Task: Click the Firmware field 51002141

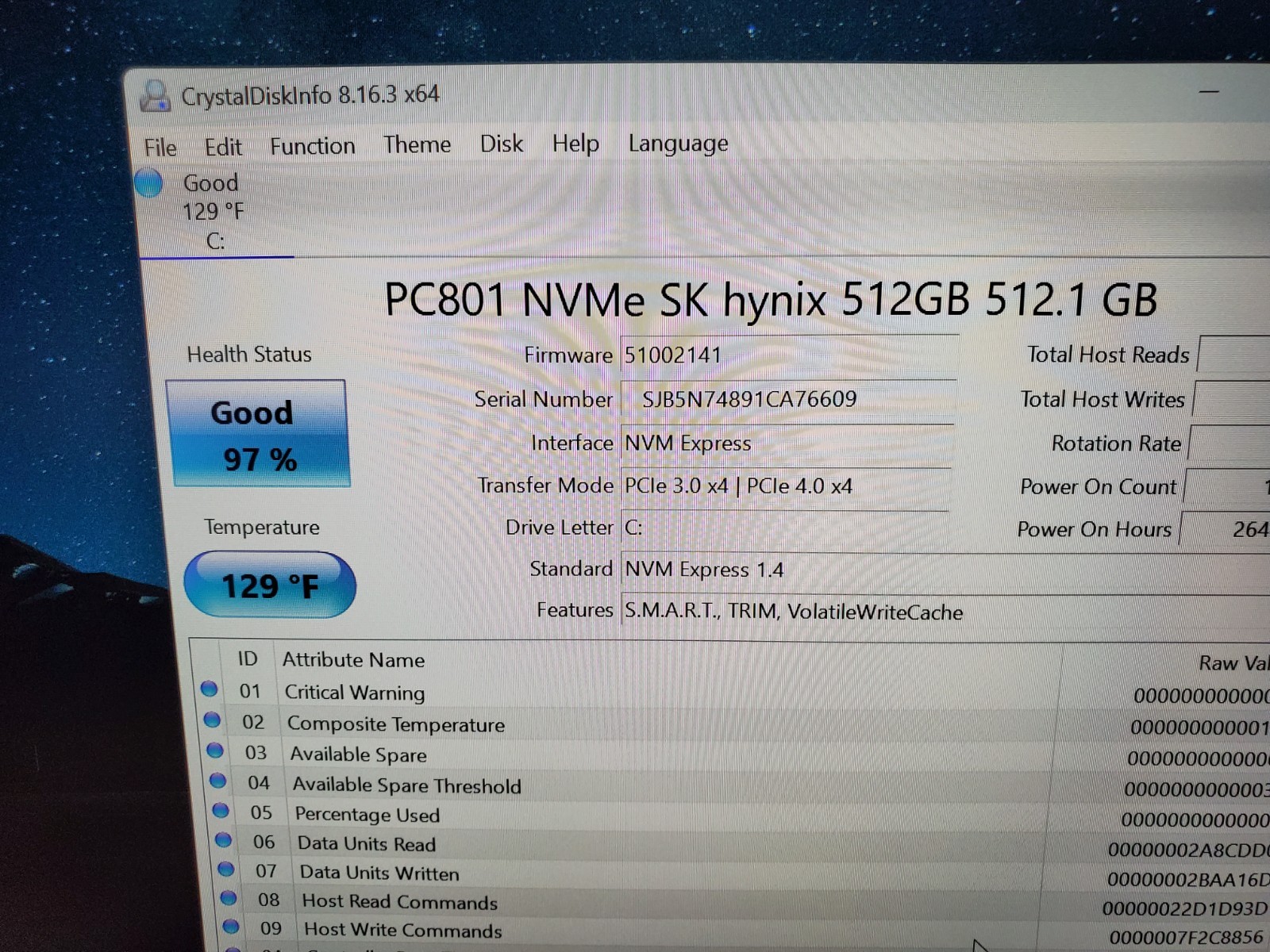Action: [x=789, y=355]
